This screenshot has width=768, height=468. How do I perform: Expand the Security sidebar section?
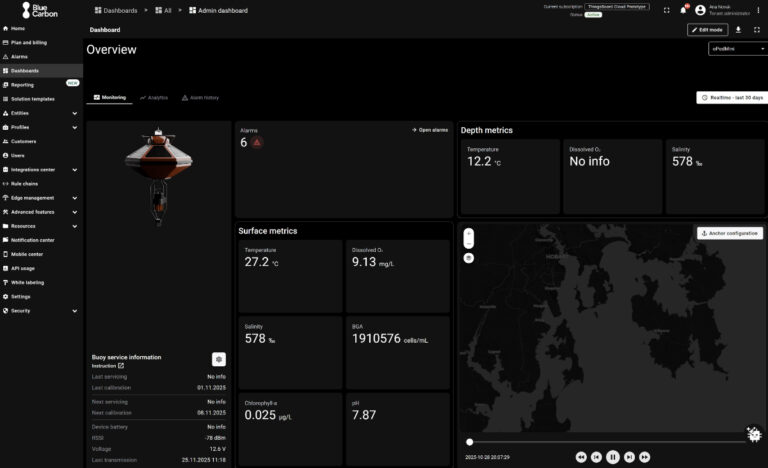tap(74, 310)
